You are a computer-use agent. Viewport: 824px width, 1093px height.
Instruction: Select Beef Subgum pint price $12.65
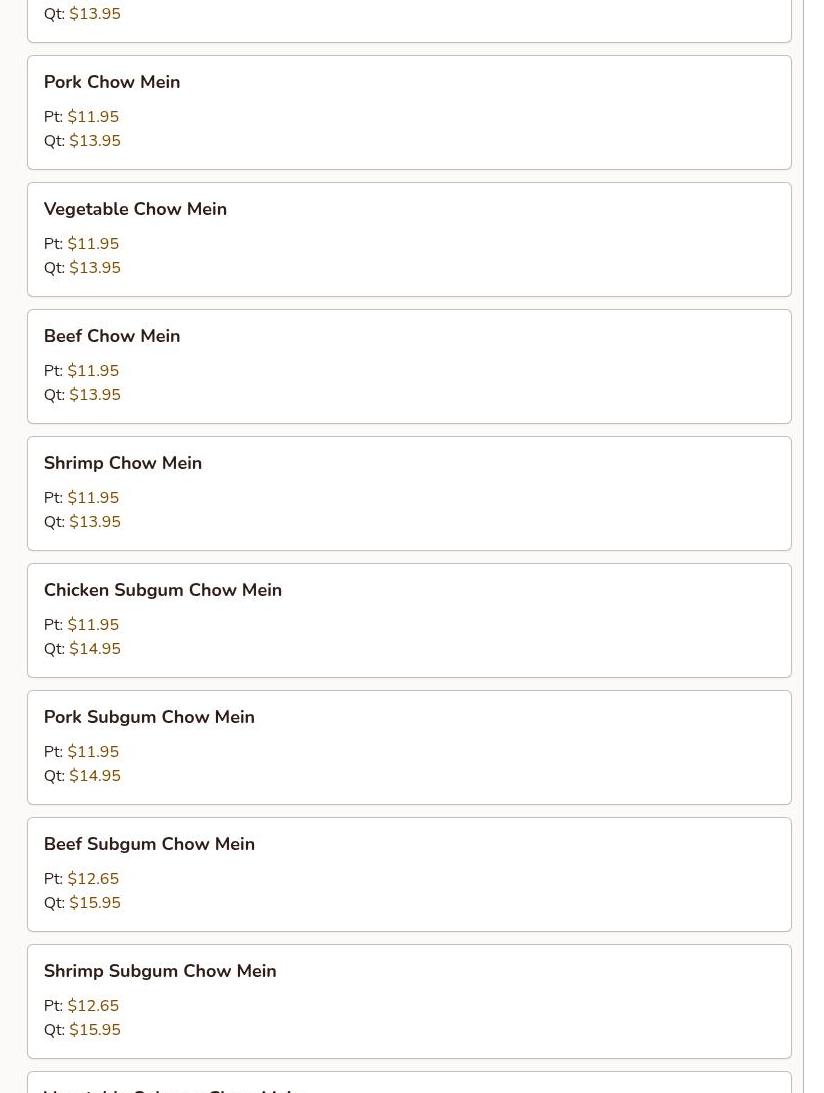(x=93, y=878)
